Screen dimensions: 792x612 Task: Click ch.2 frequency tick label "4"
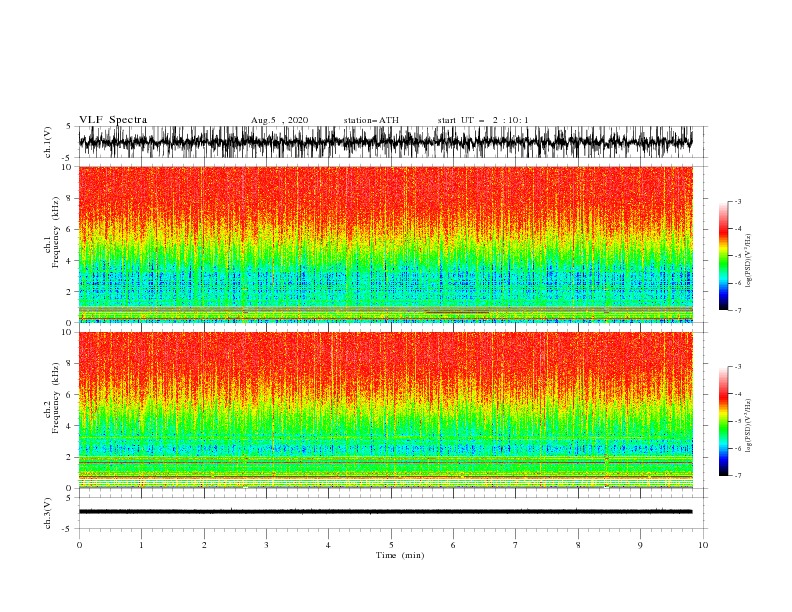(69, 426)
